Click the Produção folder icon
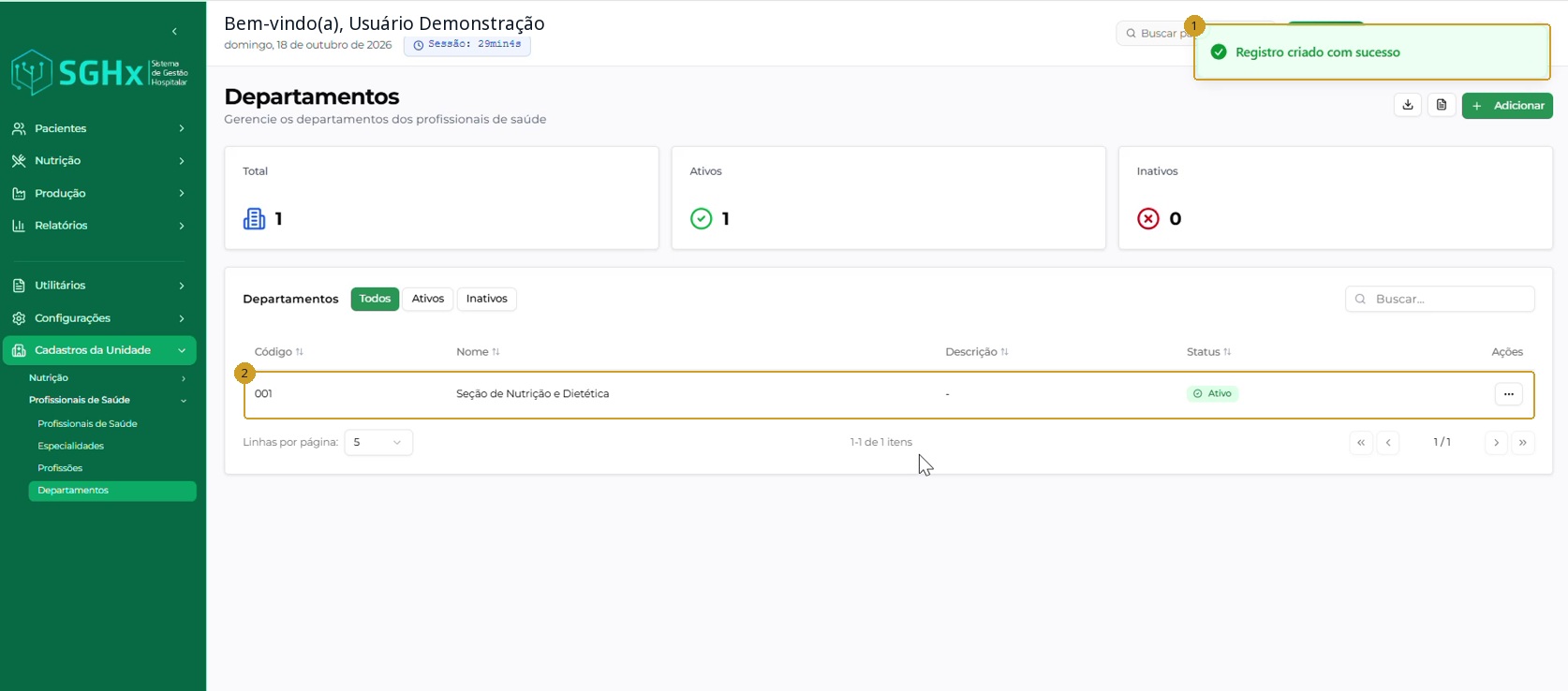This screenshot has width=1568, height=691. 19,193
